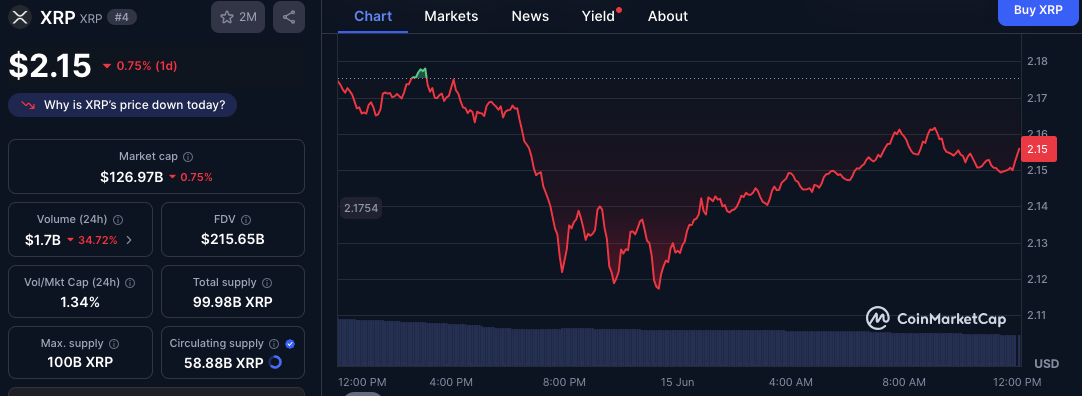The height and width of the screenshot is (396, 1082).
Task: Open the About tab
Action: point(667,16)
